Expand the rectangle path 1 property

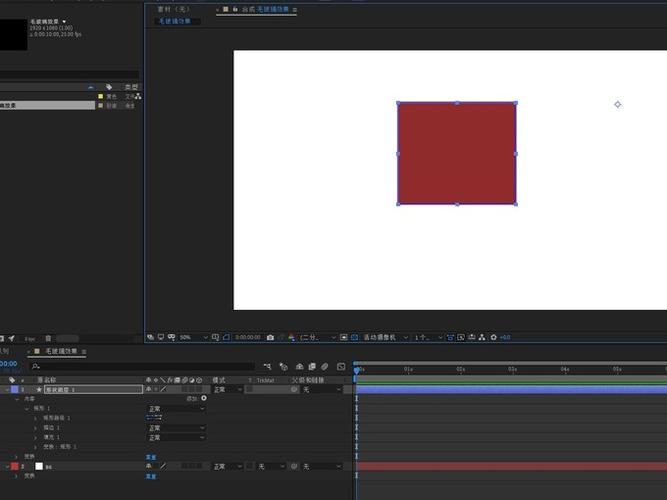pyautogui.click(x=35, y=418)
